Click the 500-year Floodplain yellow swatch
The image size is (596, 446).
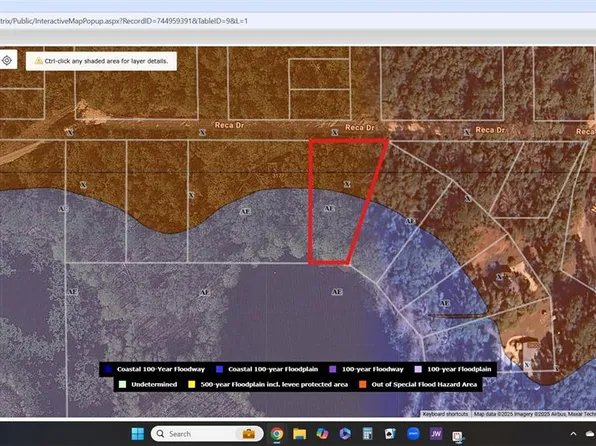coord(192,384)
